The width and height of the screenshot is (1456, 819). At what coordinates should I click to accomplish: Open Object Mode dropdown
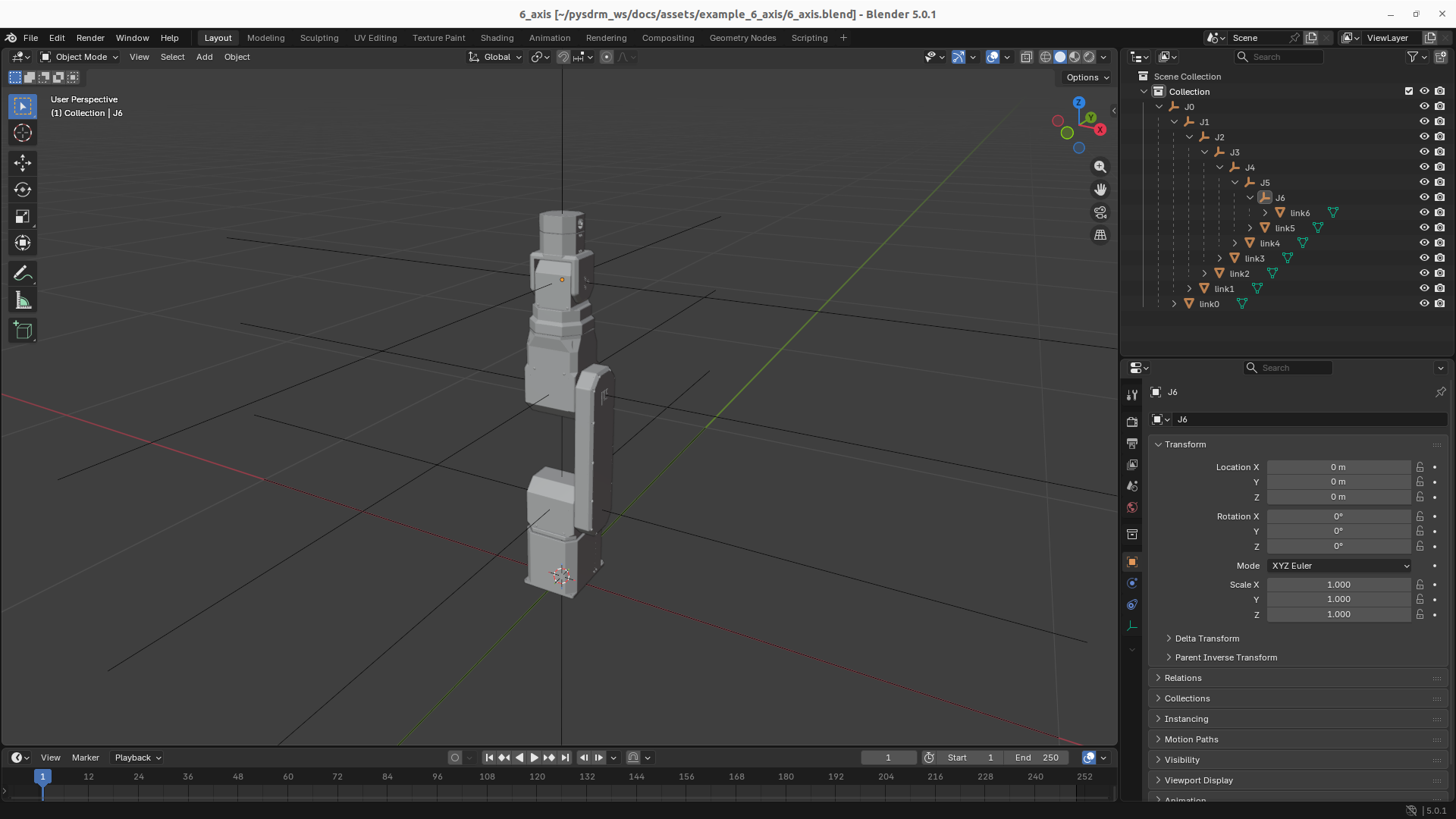click(80, 57)
